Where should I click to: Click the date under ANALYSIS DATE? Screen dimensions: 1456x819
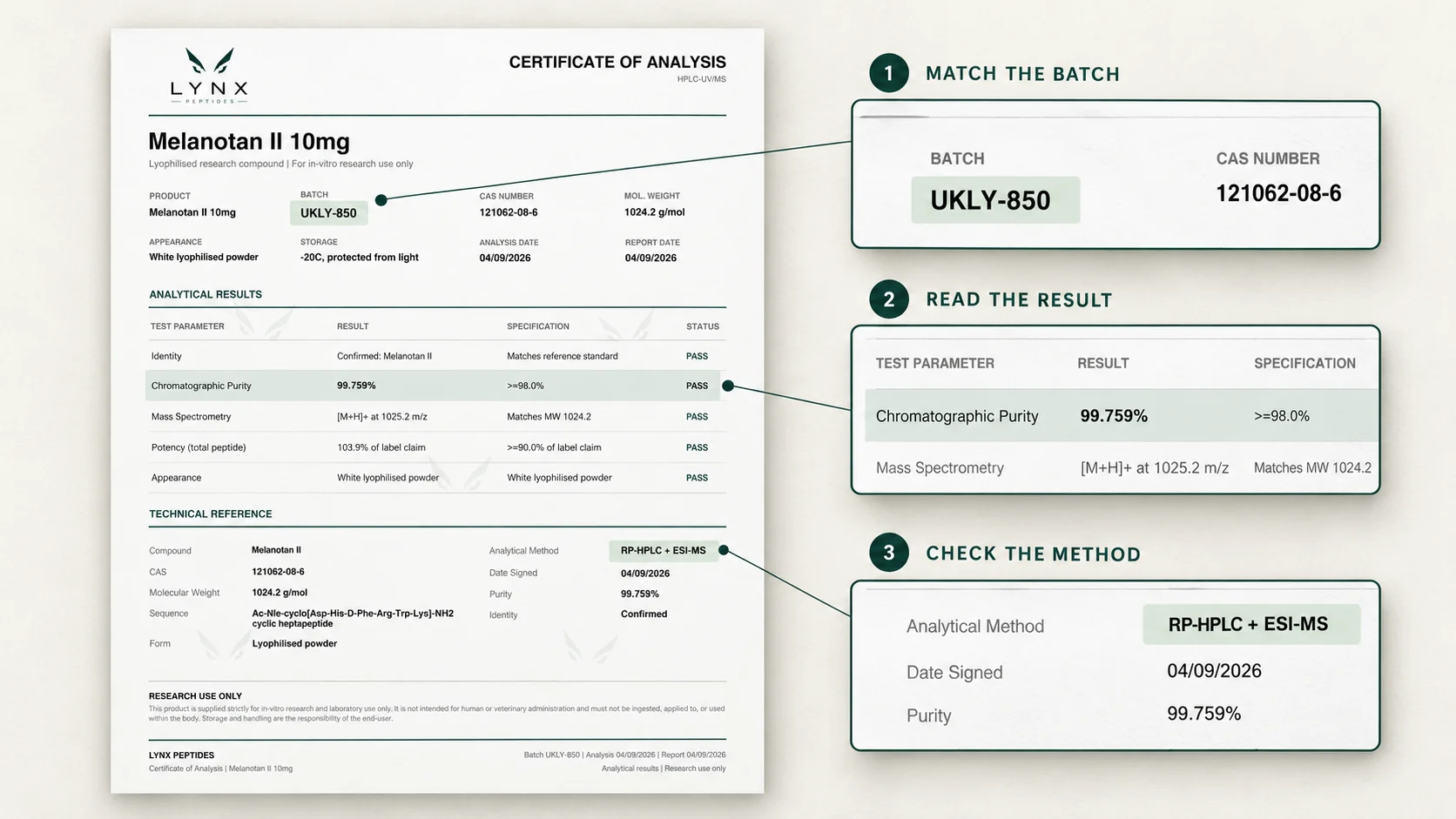click(x=505, y=258)
